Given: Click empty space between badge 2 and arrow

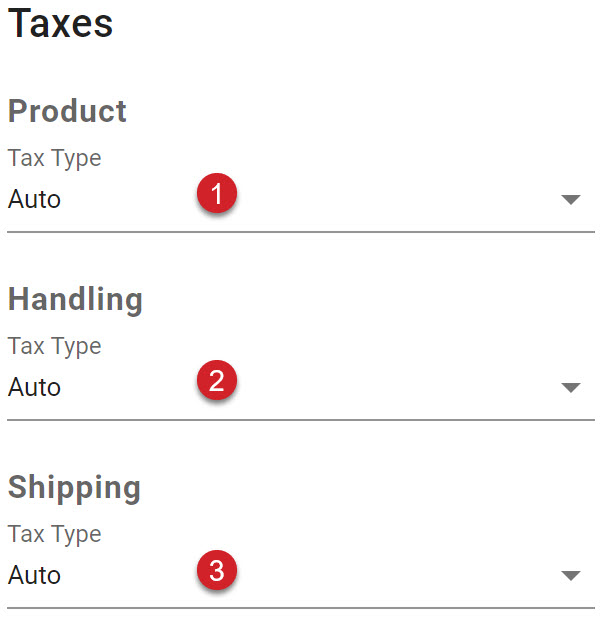Looking at the screenshot, I should (399, 387).
